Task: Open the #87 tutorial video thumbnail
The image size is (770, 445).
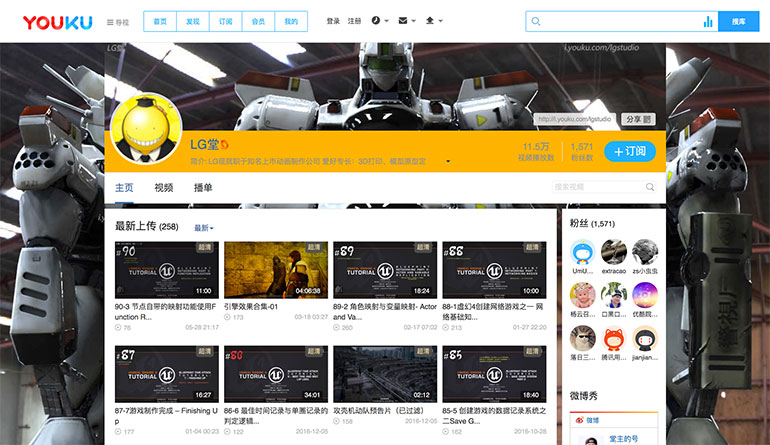Action: pyautogui.click(x=166, y=374)
